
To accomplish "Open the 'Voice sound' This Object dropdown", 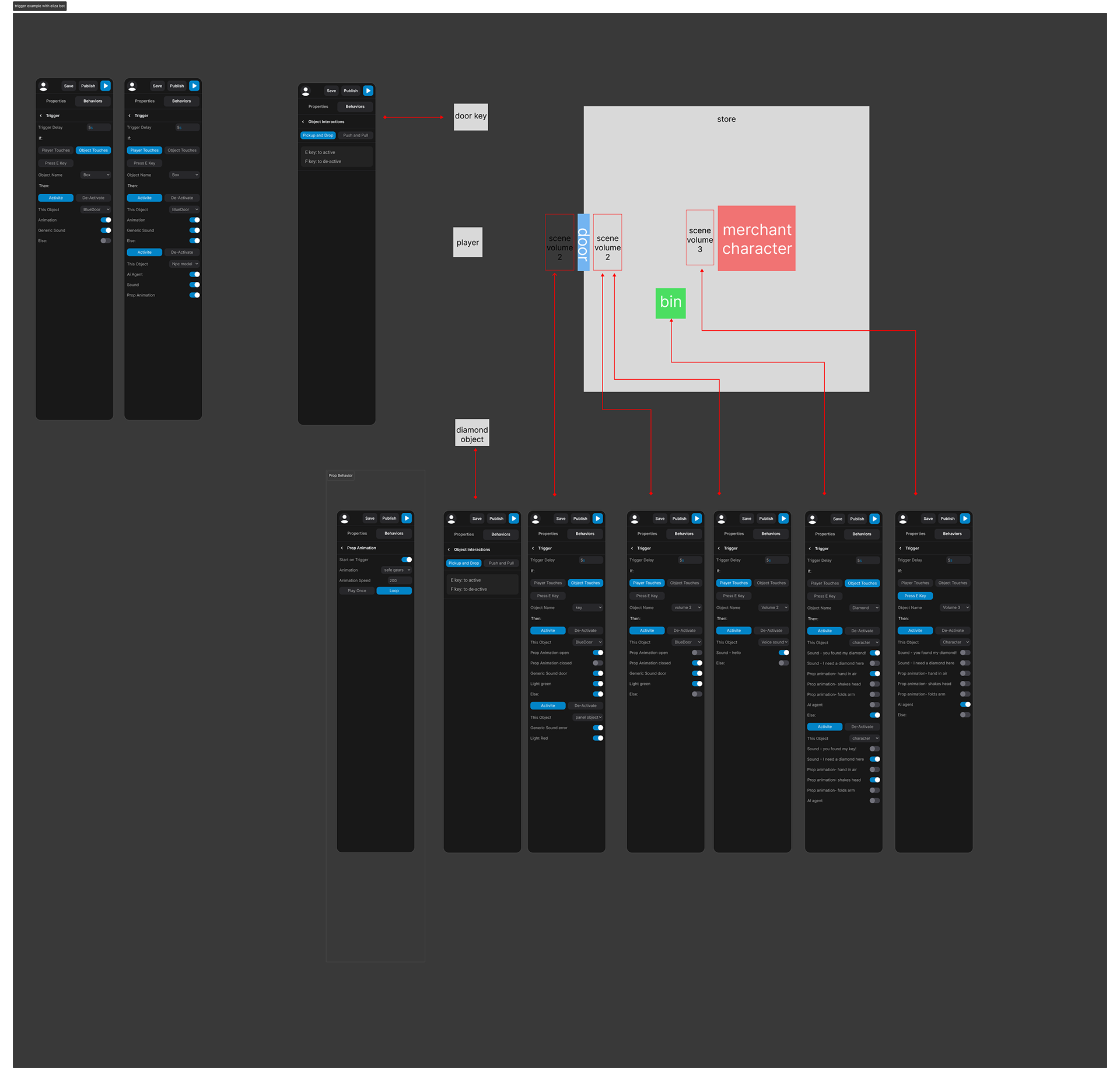I will tap(773, 642).
